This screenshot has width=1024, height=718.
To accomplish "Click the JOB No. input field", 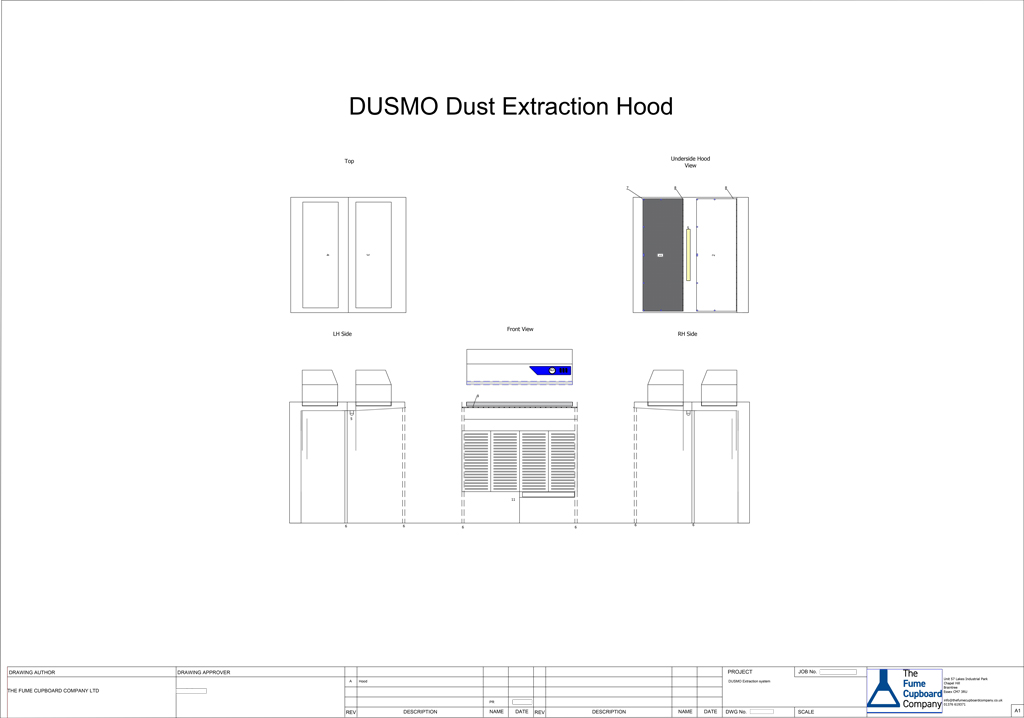I will point(838,672).
